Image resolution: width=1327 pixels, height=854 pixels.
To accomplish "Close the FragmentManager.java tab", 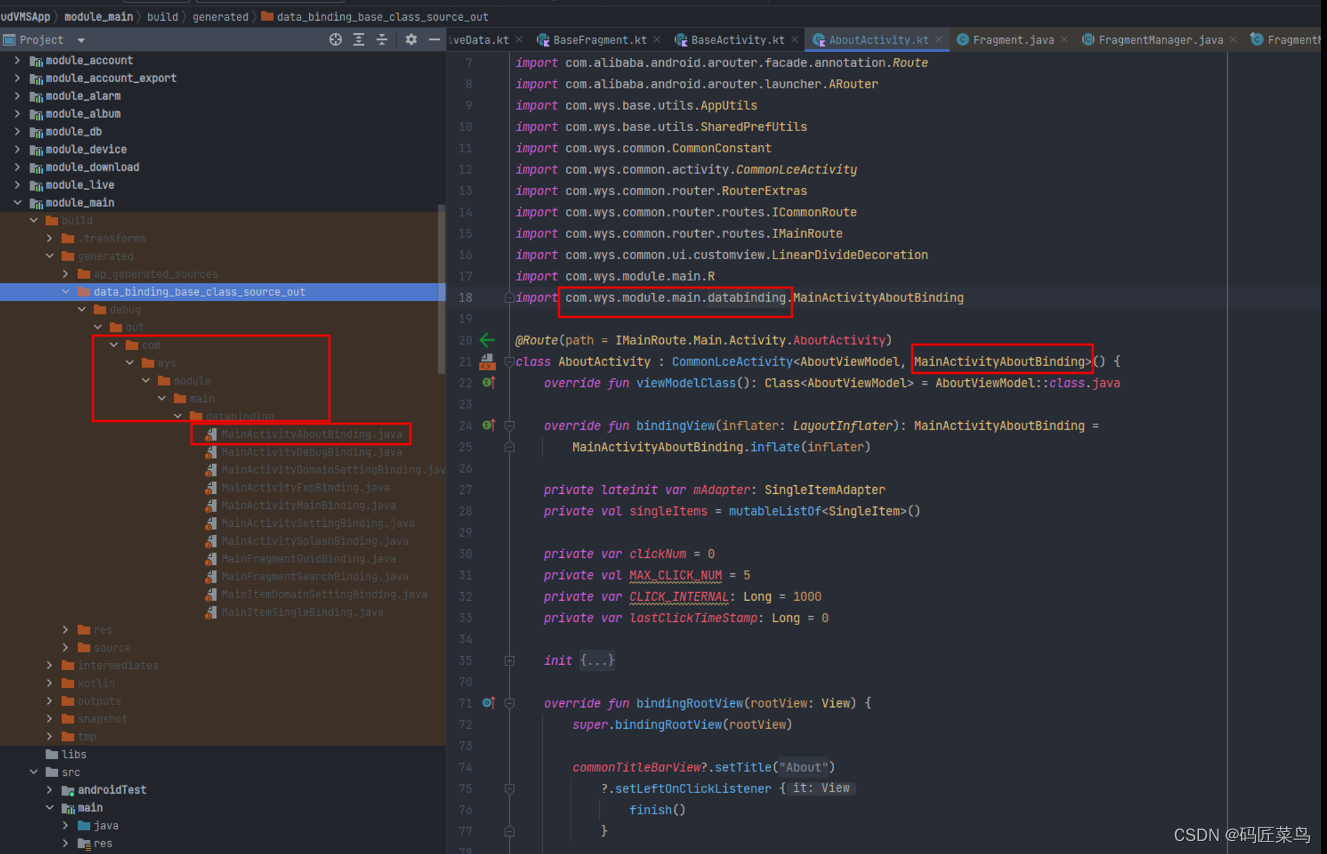I will (x=1234, y=40).
